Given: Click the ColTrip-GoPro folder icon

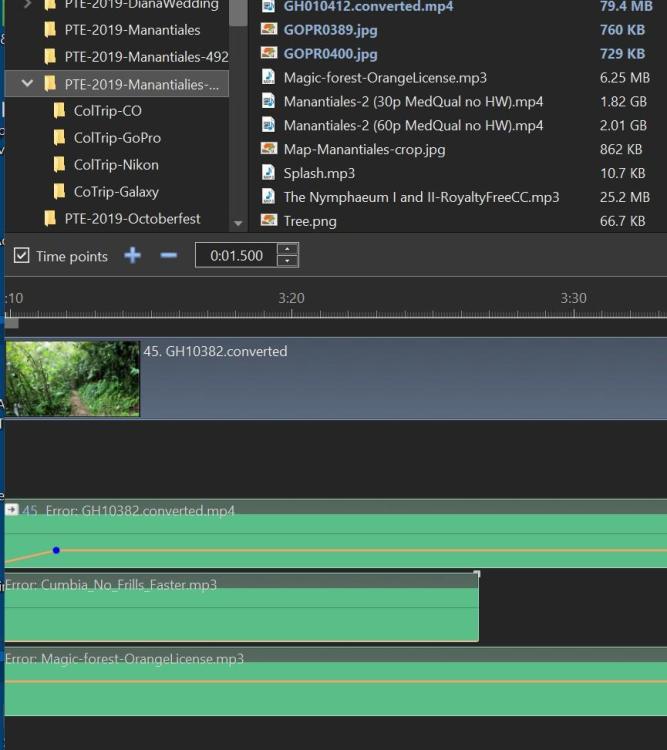Looking at the screenshot, I should [x=59, y=138].
